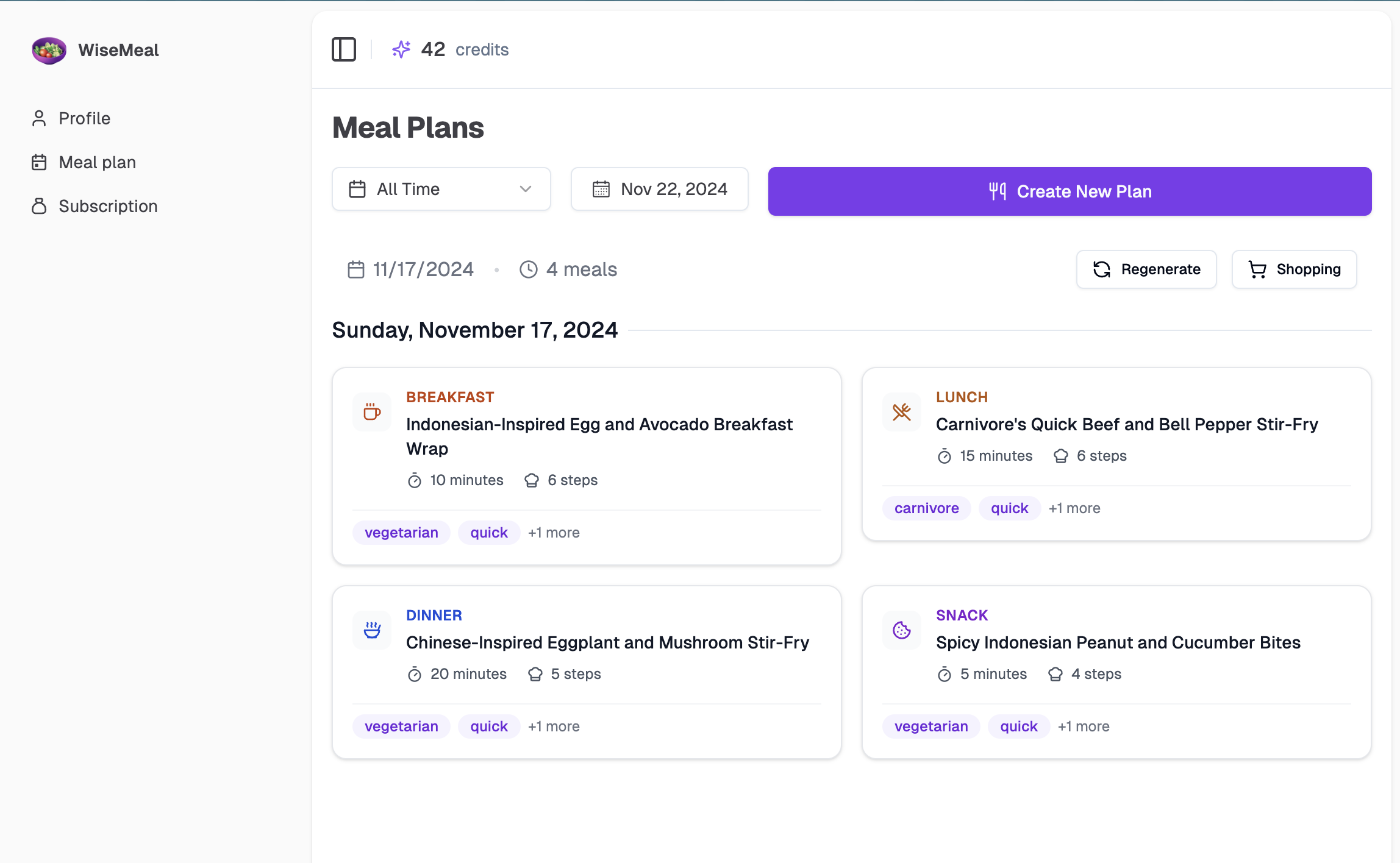This screenshot has height=863, width=1400.
Task: Open the Nov 22, 2024 date picker
Action: coord(660,189)
